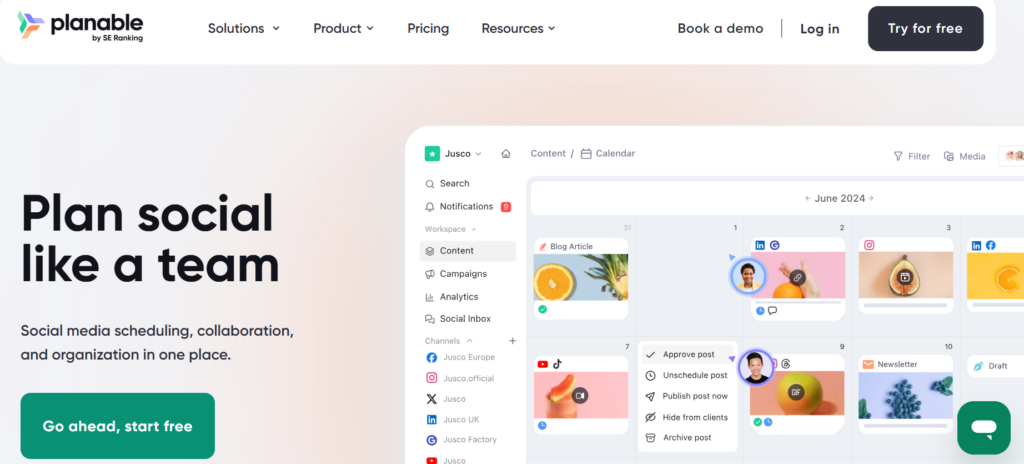This screenshot has width=1024, height=464.
Task: Click the Instagram icon for Jusco.official
Action: click(x=432, y=378)
